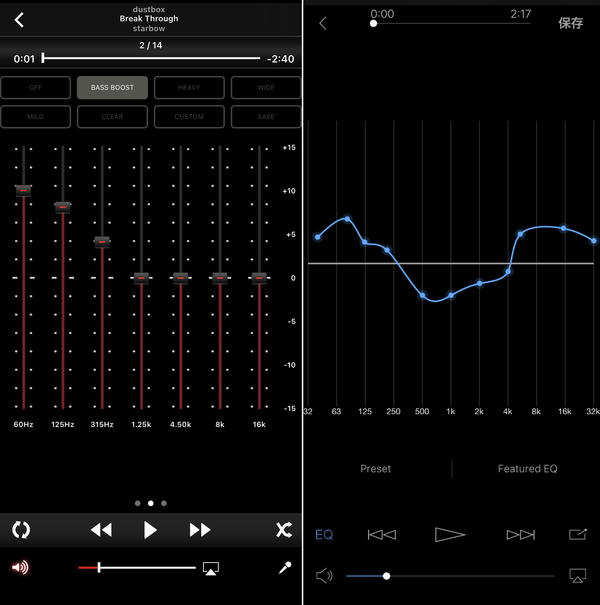Select the EQ curve point at 125
The image size is (600, 605).
click(365, 242)
